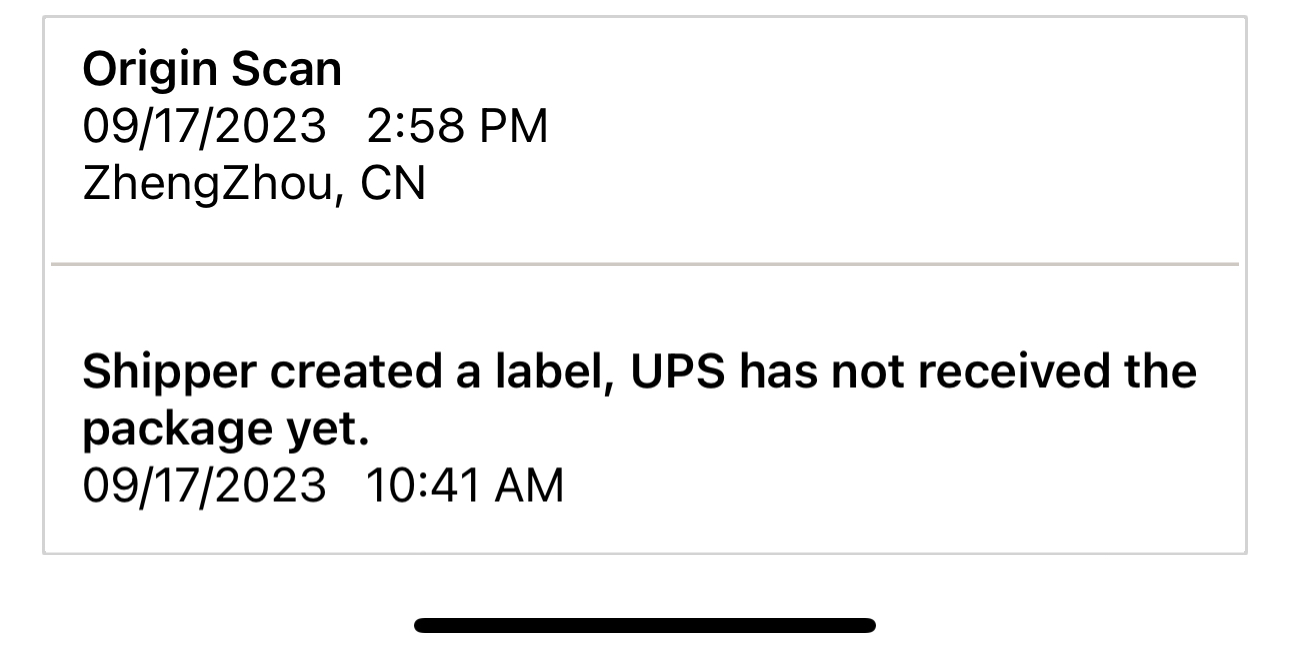Tap the 2:58 PM timestamp

click(x=457, y=126)
